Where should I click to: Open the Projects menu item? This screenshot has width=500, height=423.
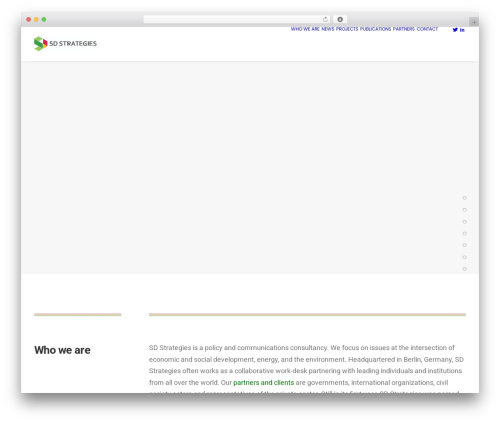click(347, 29)
